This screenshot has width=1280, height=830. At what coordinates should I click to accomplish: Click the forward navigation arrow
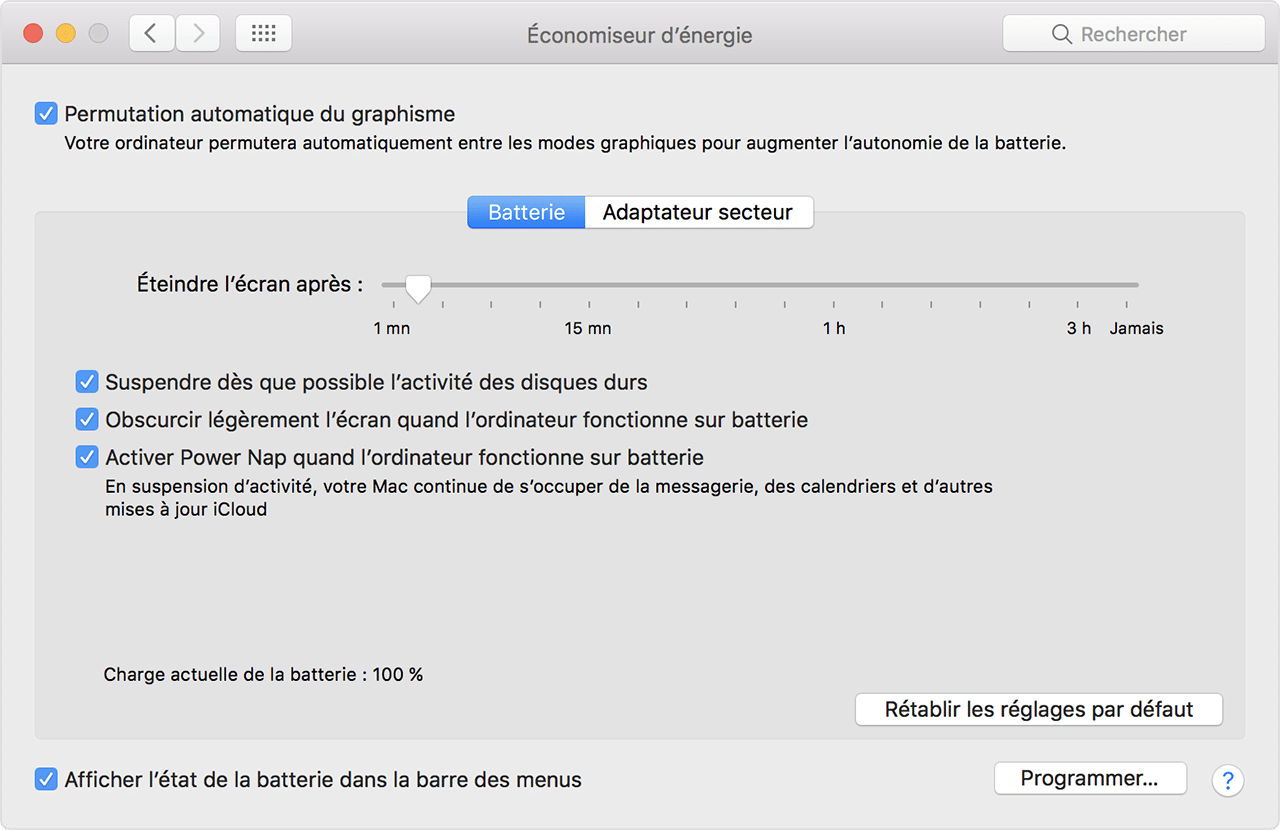pyautogui.click(x=199, y=34)
